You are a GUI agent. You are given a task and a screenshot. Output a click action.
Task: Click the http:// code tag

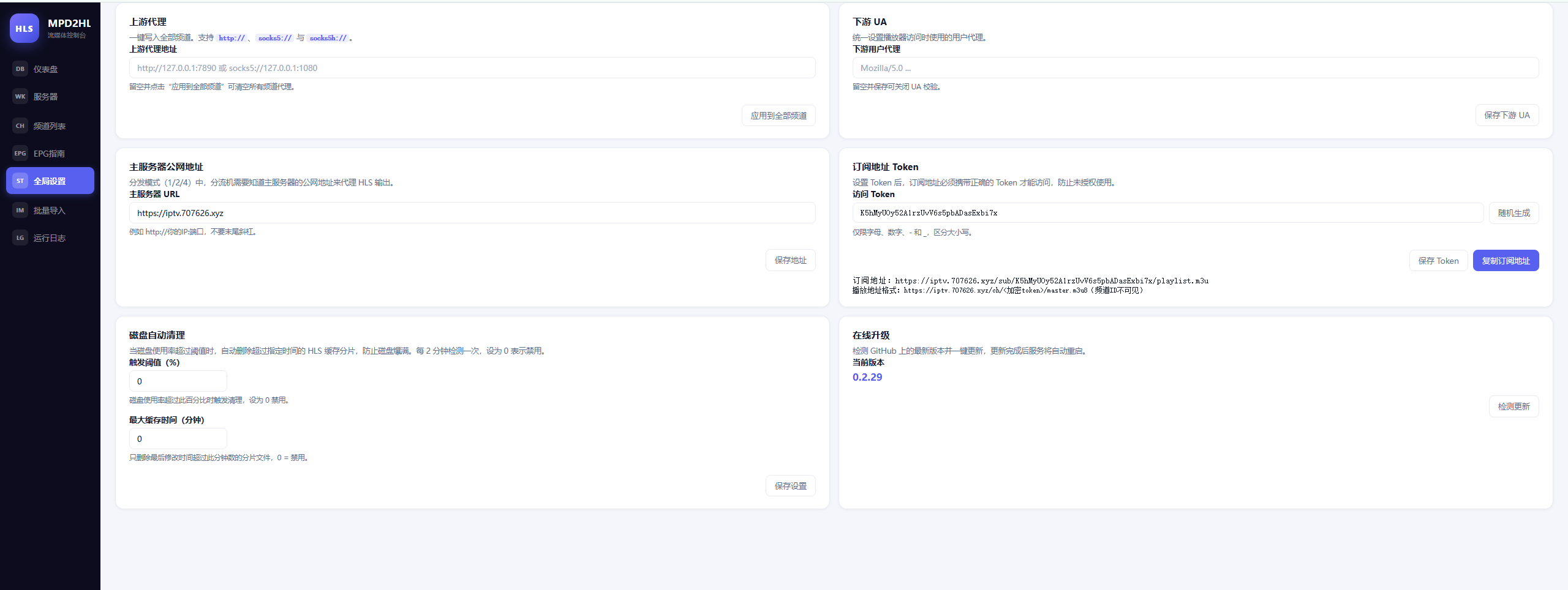pos(232,38)
